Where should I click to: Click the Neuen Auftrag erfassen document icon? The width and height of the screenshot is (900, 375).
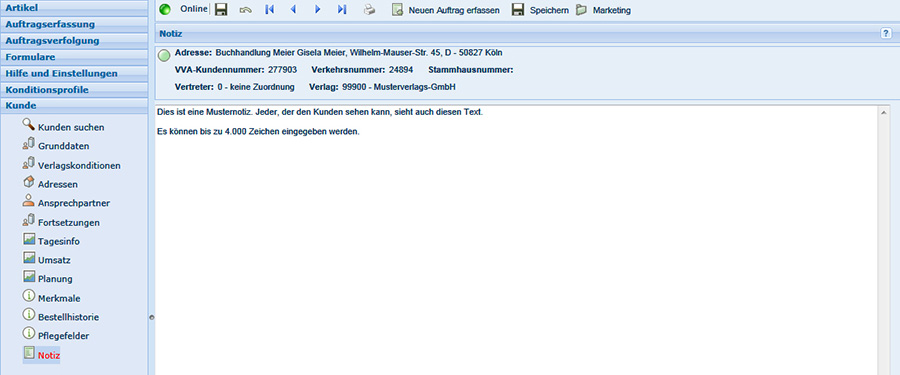click(x=397, y=10)
